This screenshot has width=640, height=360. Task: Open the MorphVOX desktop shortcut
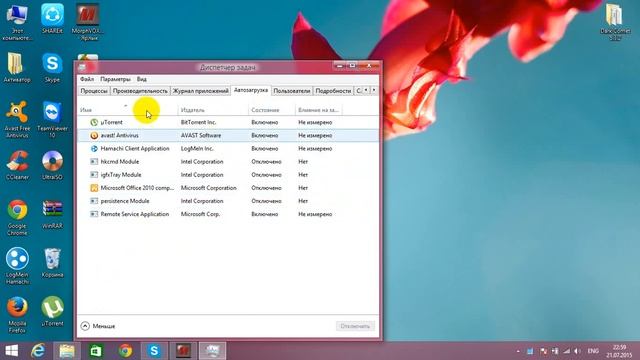point(88,22)
